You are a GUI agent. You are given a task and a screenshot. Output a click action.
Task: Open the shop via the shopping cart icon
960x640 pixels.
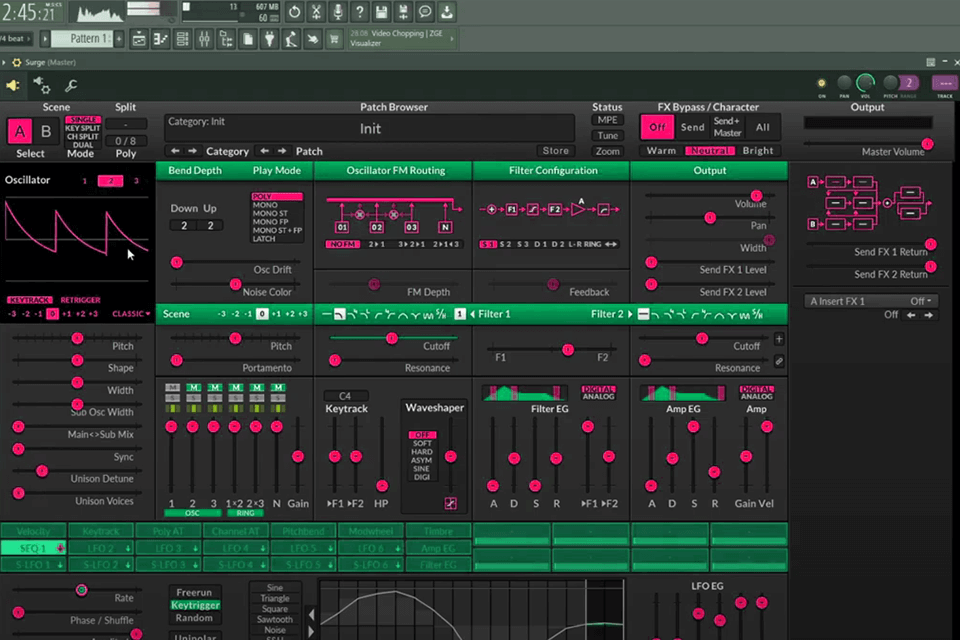click(x=332, y=37)
